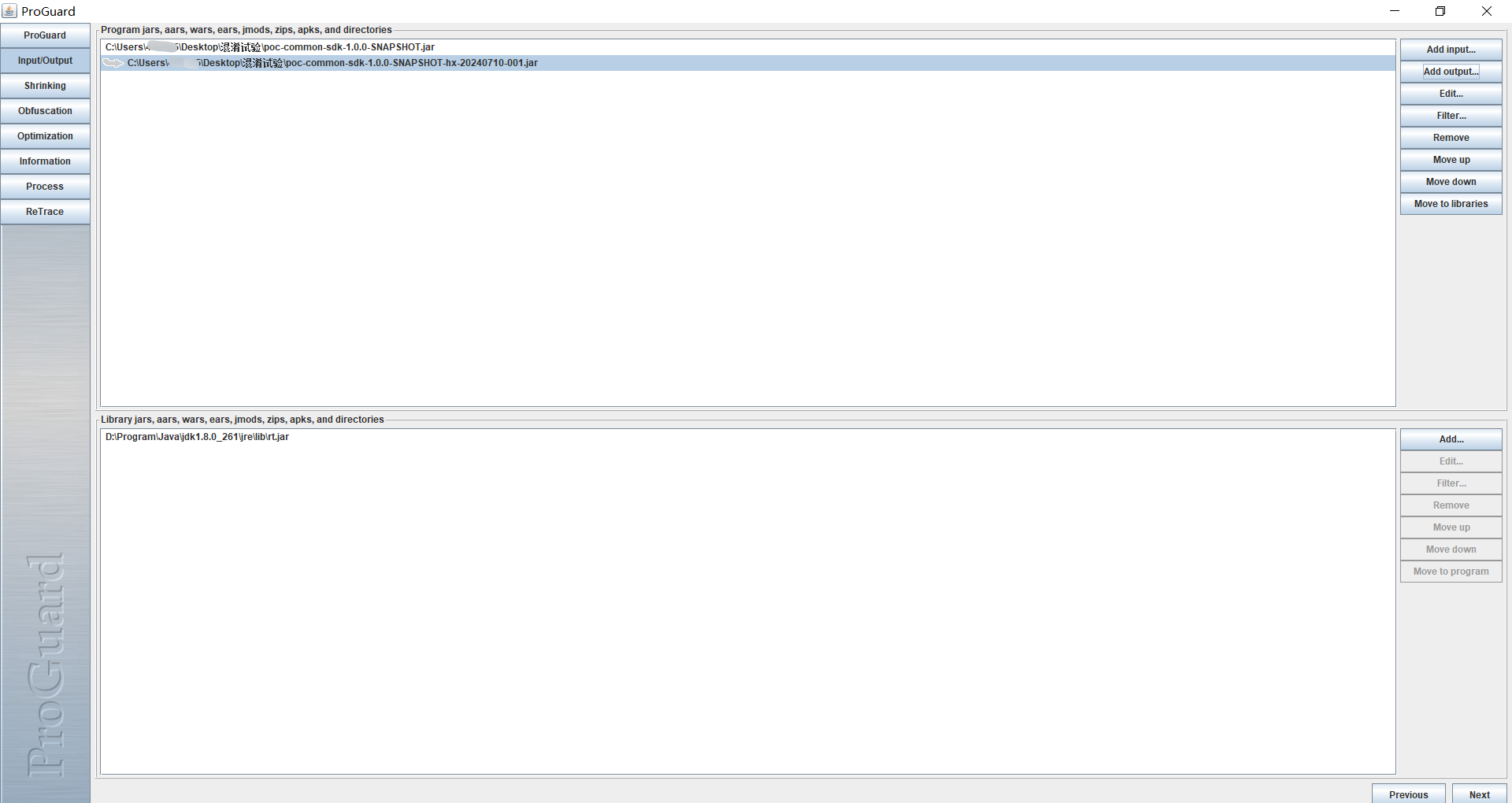The image size is (1512, 803).
Task: Click the Add output... button
Action: (x=1451, y=72)
